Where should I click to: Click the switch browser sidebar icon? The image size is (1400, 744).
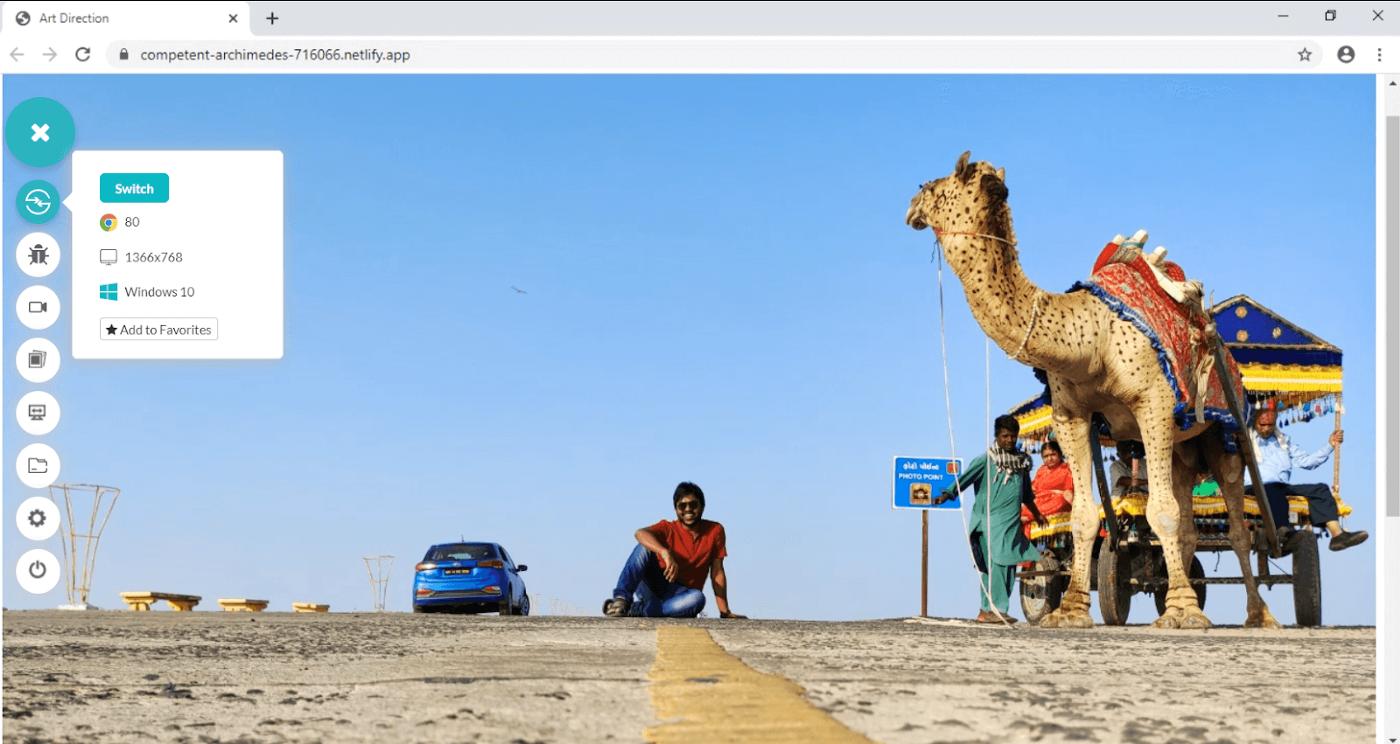38,202
